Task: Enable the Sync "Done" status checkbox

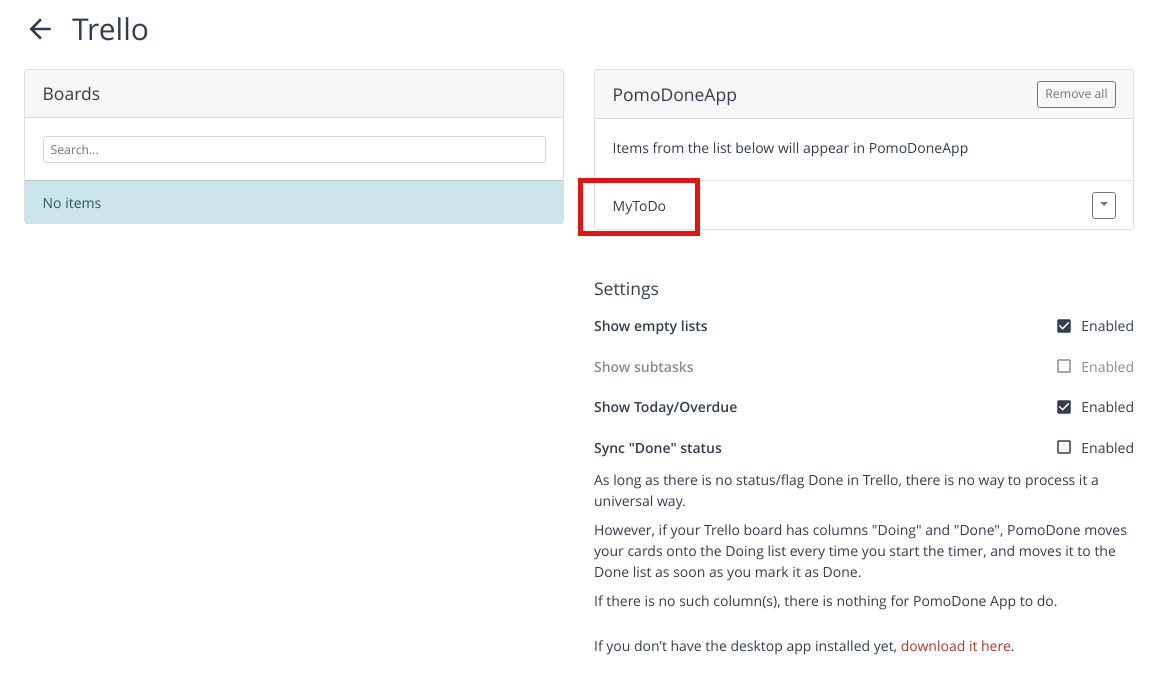Action: pos(1064,448)
